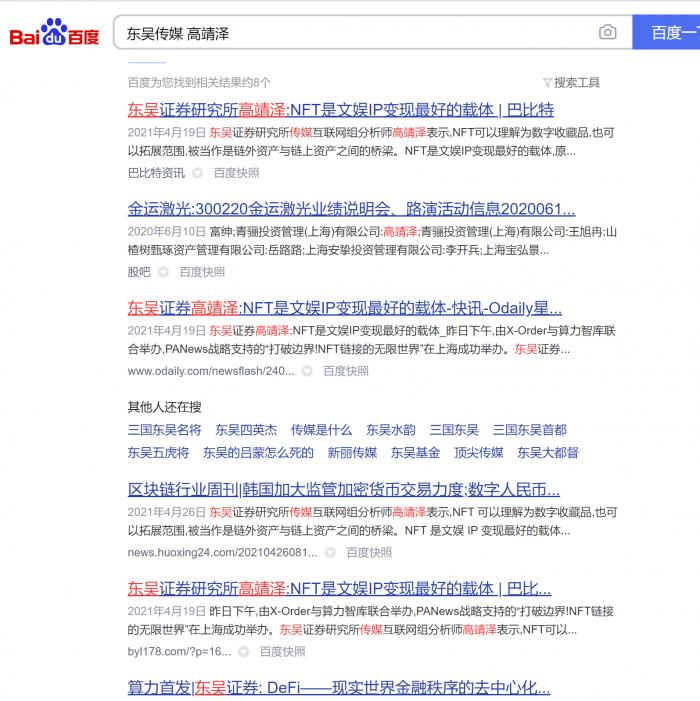Search related term 三国东吴首都

[x=529, y=430]
